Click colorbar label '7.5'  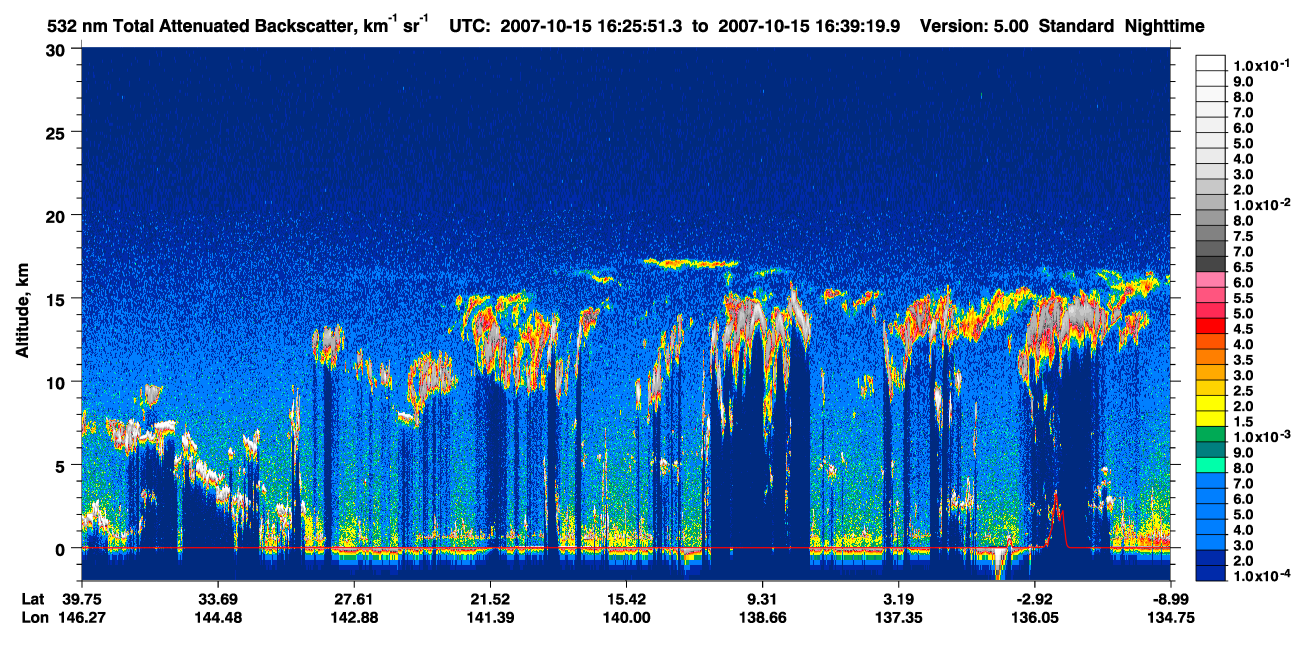tap(1242, 236)
